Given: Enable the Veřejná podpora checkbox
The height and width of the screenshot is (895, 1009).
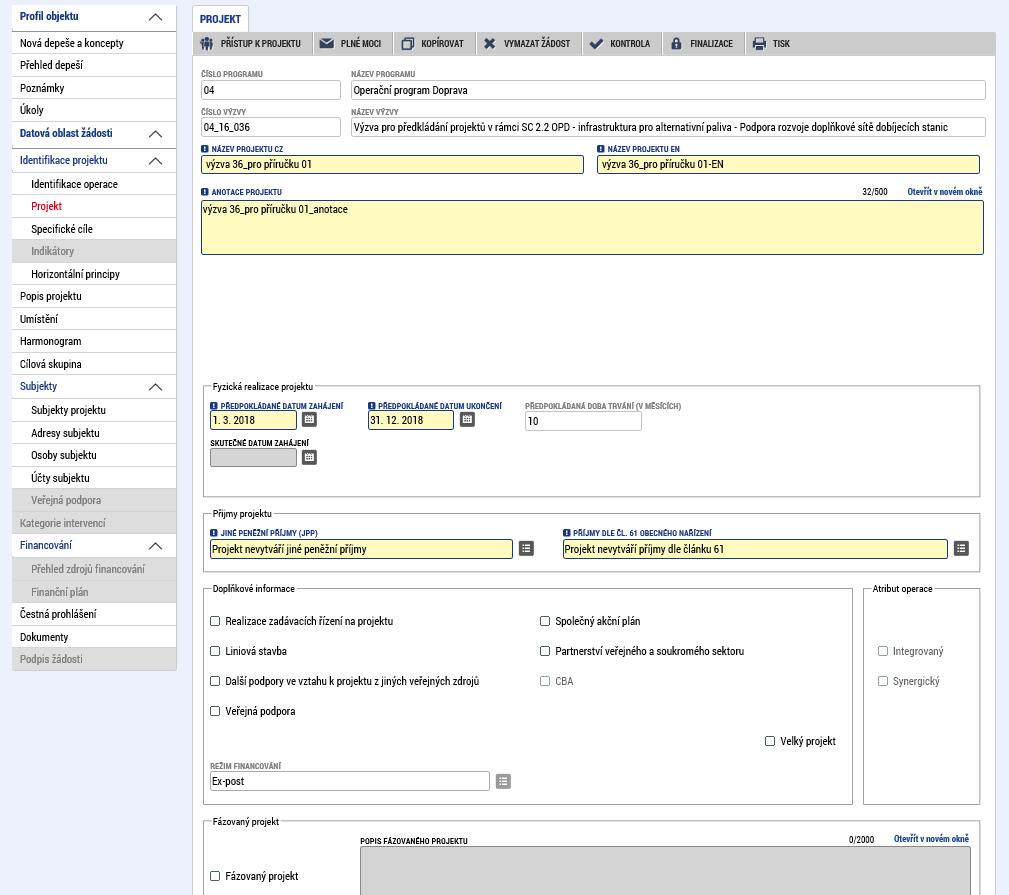Looking at the screenshot, I should click(215, 711).
